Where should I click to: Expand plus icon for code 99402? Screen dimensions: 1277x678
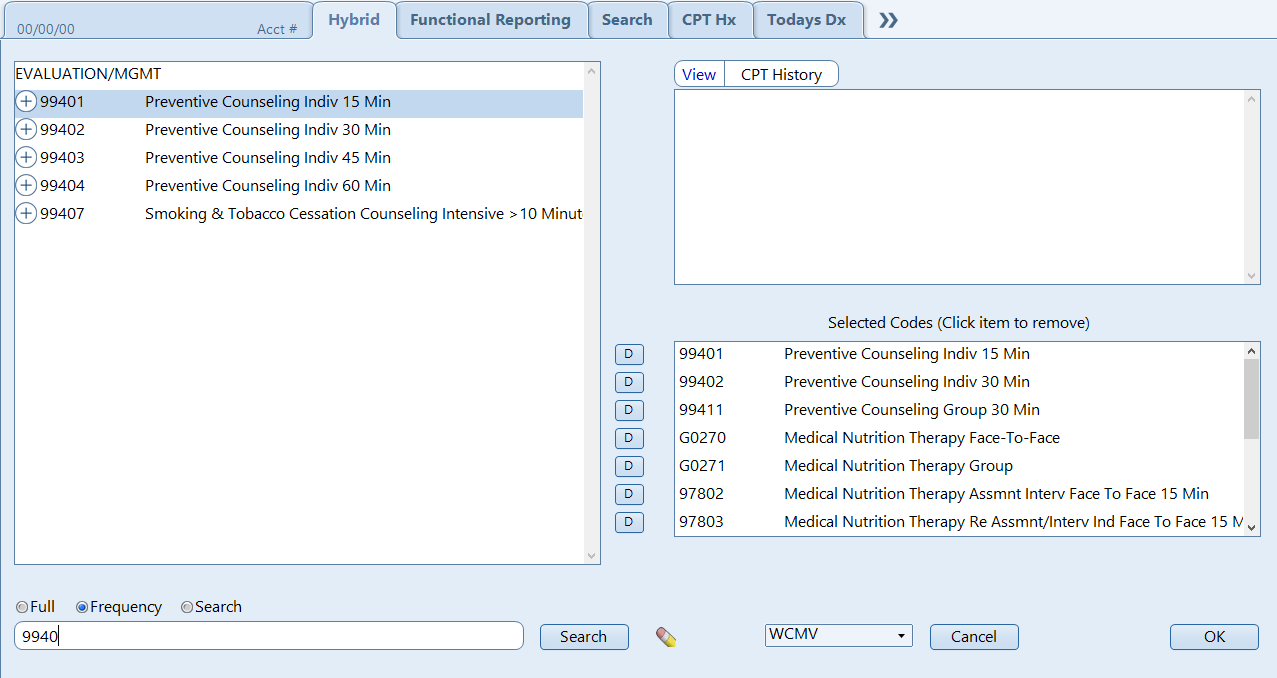click(x=26, y=130)
